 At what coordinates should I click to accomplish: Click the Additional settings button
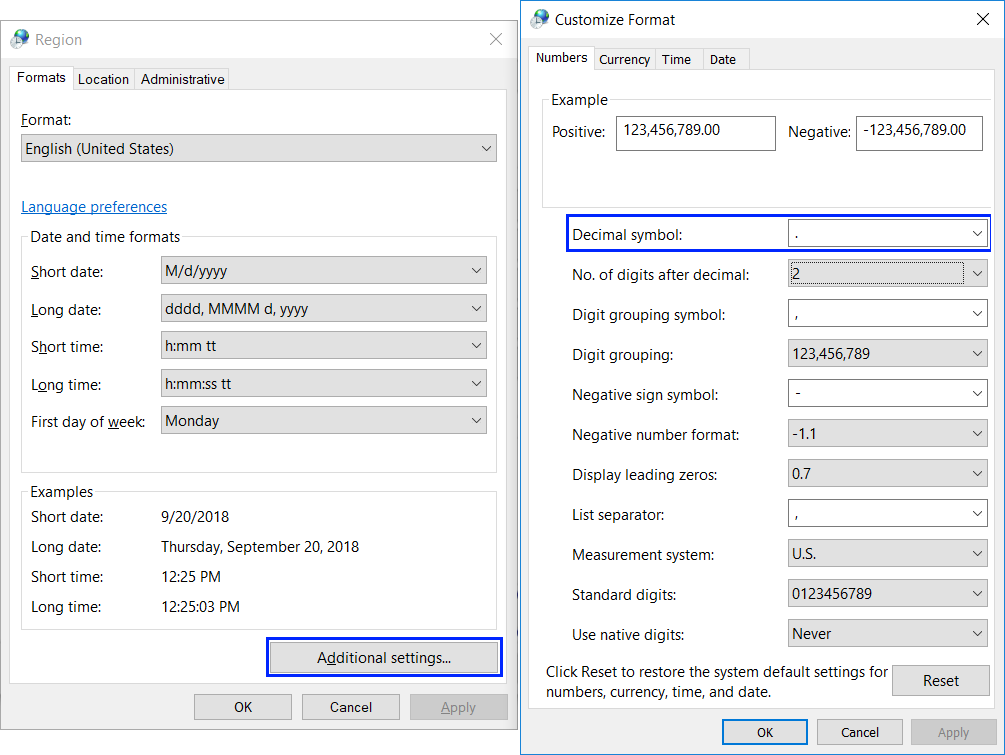click(384, 658)
